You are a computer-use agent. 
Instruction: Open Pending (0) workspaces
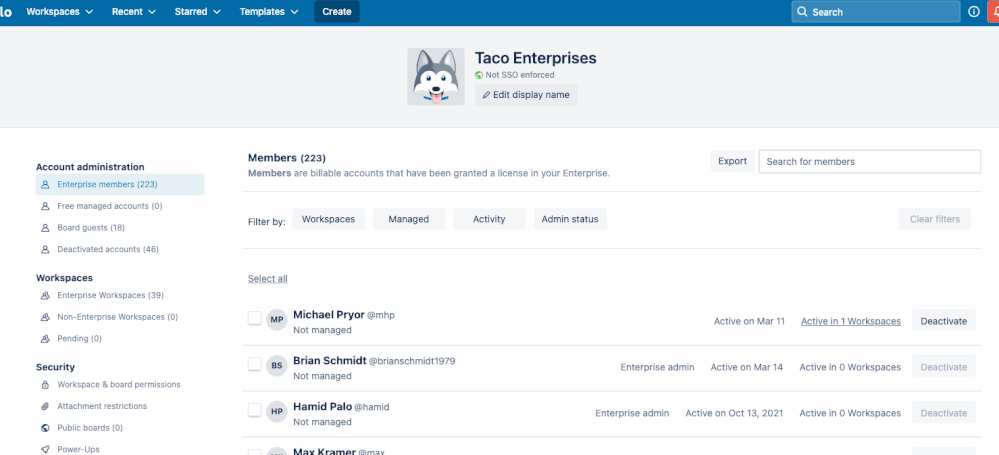(x=79, y=338)
